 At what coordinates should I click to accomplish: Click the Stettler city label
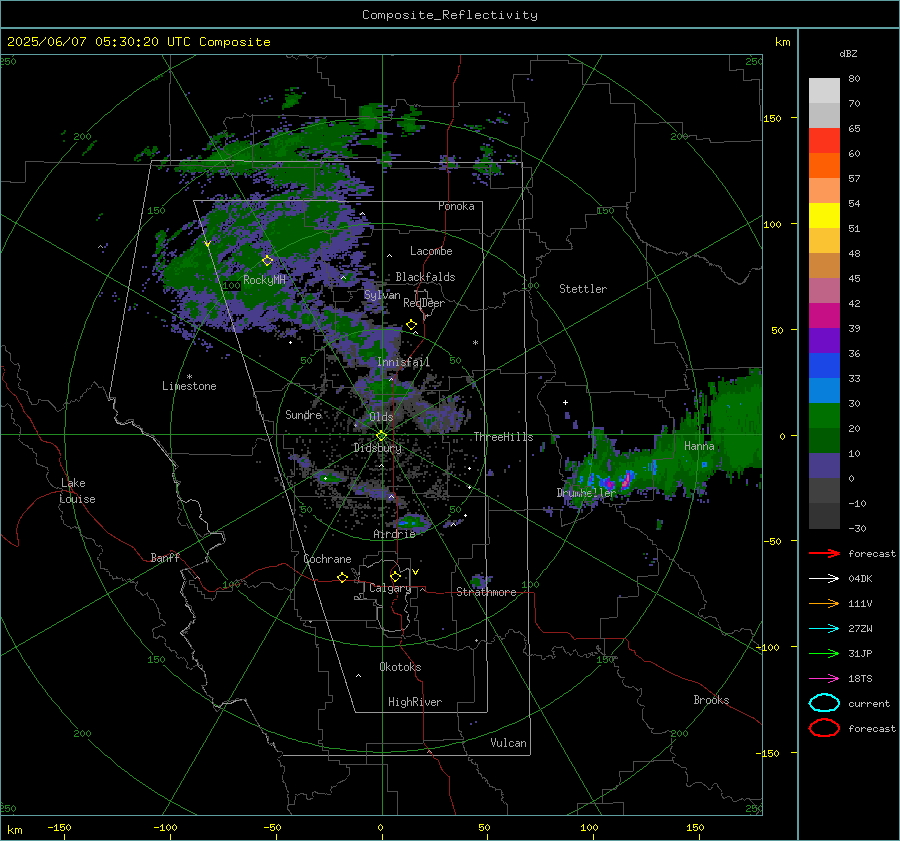tap(583, 289)
